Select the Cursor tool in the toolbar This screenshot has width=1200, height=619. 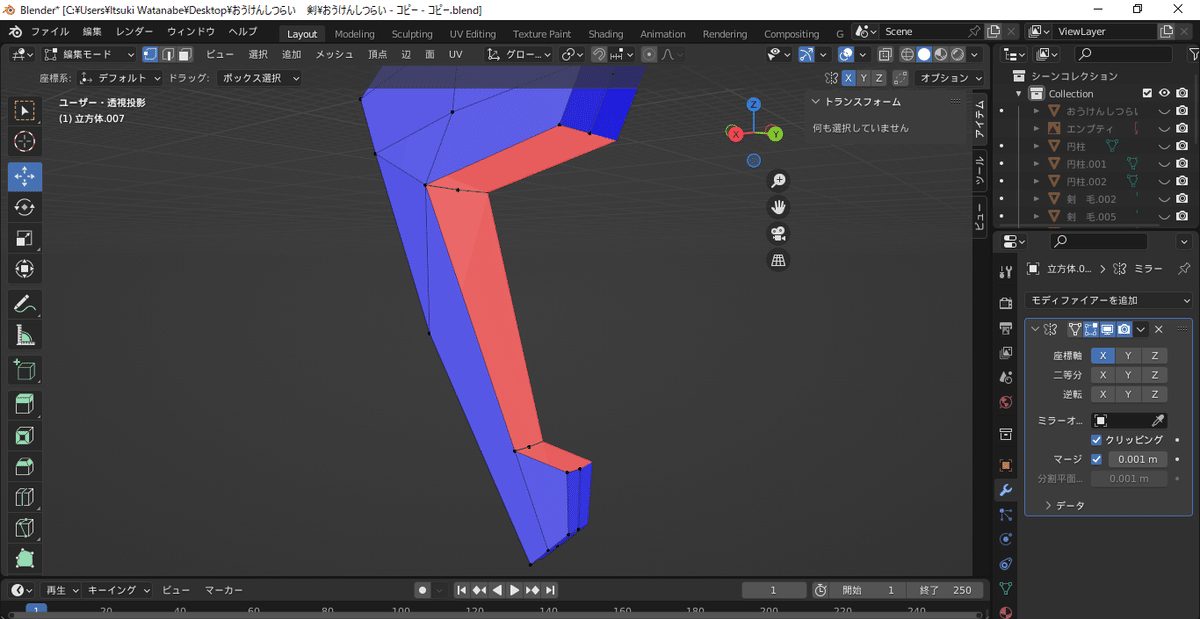(x=25, y=143)
